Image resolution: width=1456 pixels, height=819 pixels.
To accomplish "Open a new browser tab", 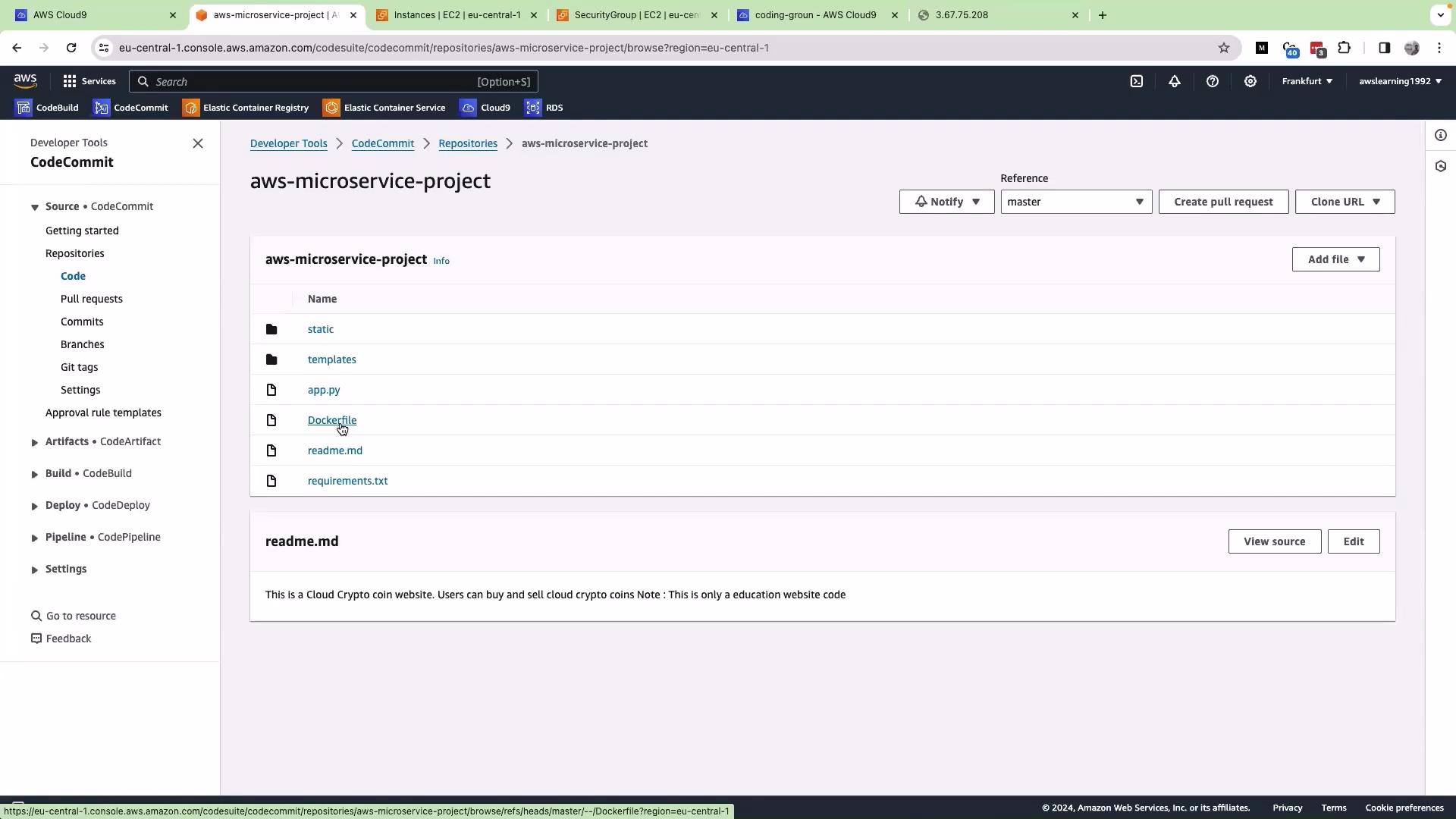I will pyautogui.click(x=1102, y=15).
